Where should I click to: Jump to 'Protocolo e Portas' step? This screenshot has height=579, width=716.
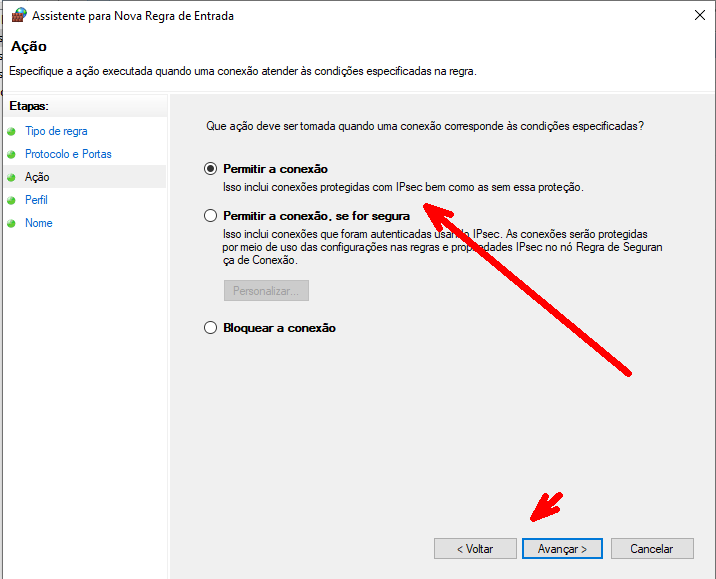(x=68, y=154)
